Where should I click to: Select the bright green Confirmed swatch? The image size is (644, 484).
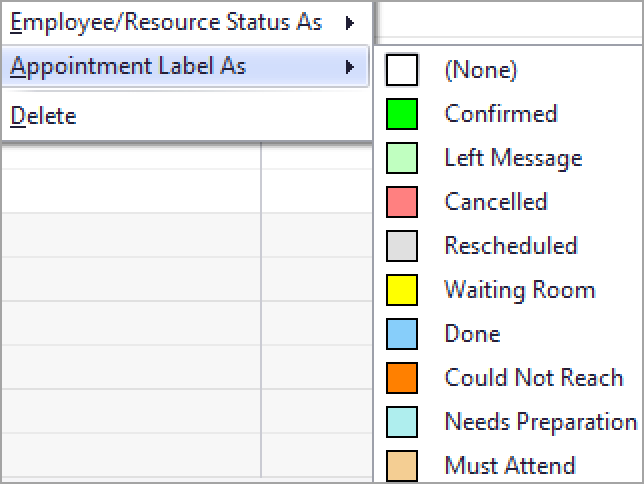[402, 114]
